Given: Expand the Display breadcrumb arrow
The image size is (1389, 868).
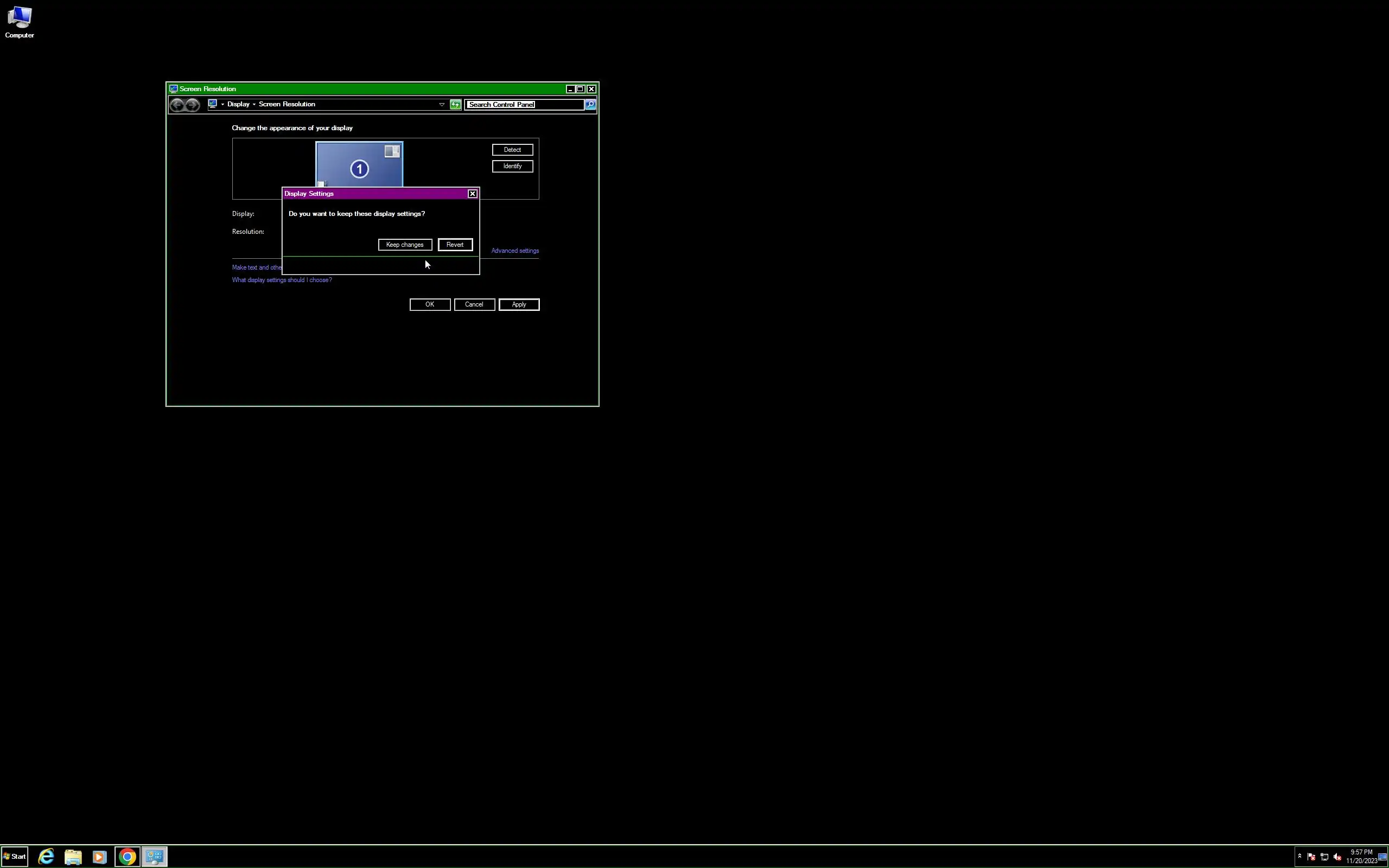Looking at the screenshot, I should click(254, 105).
